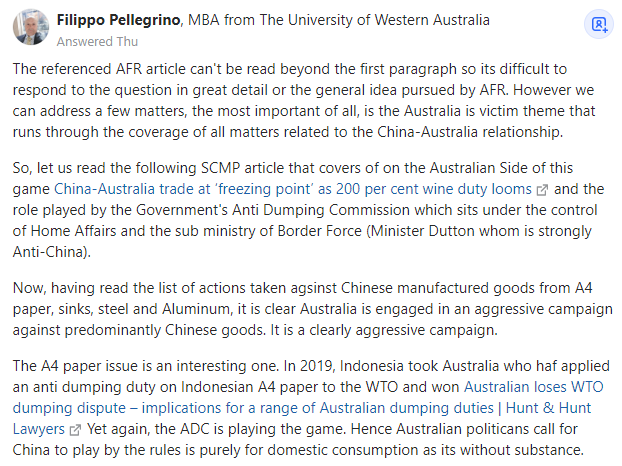Open the 'Australian loses WTO' link text
622x466 pixels.
[x=534, y=387]
